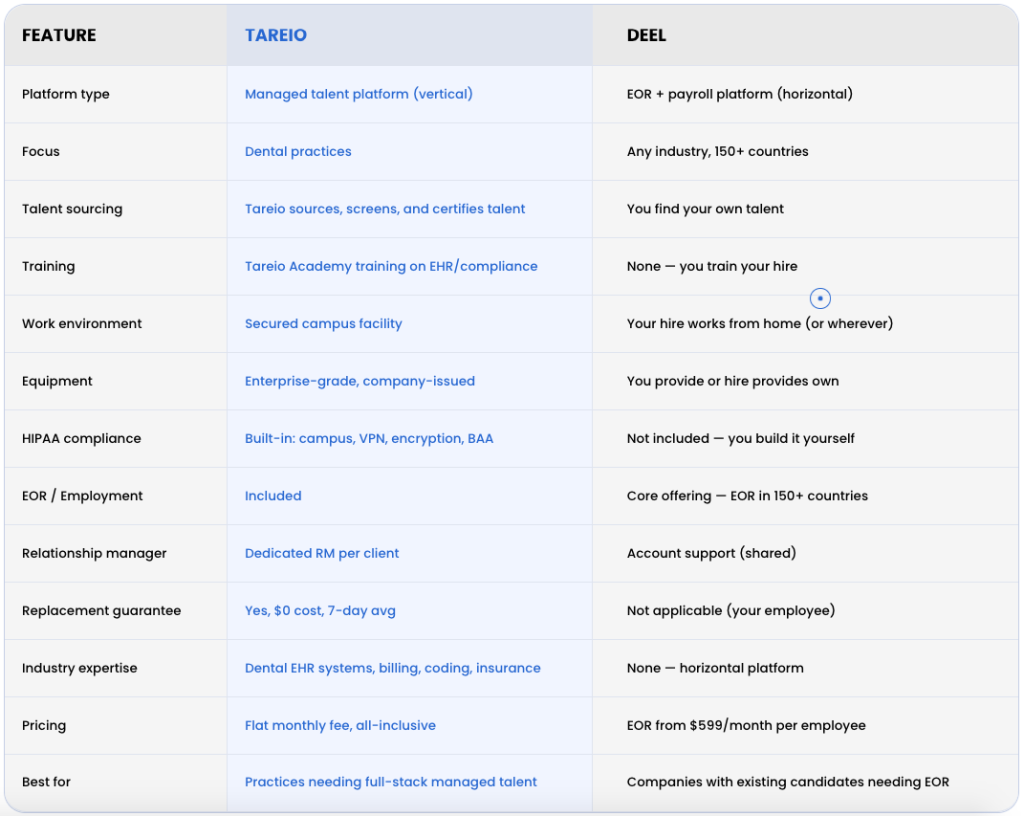Image resolution: width=1024 pixels, height=816 pixels.
Task: Click 'None — you train your hire'
Action: click(712, 266)
